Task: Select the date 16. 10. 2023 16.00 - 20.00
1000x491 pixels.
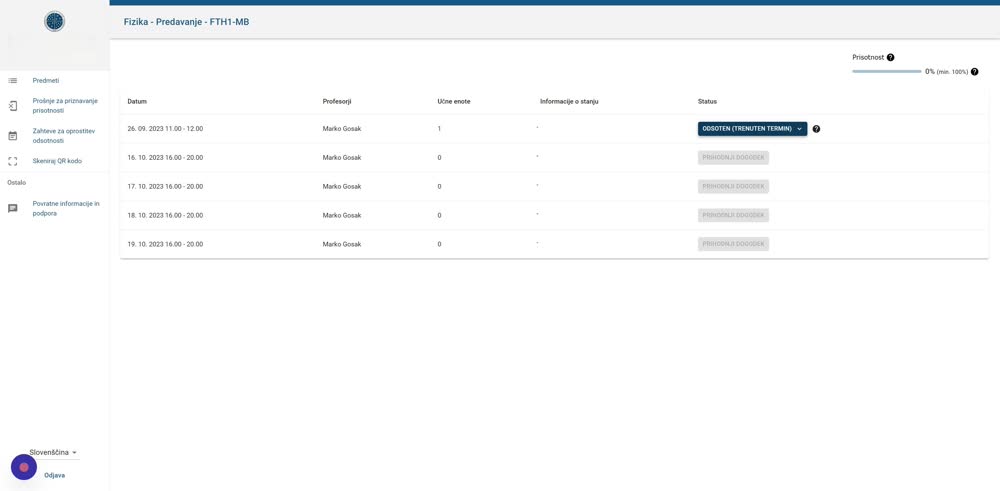Action: click(165, 158)
